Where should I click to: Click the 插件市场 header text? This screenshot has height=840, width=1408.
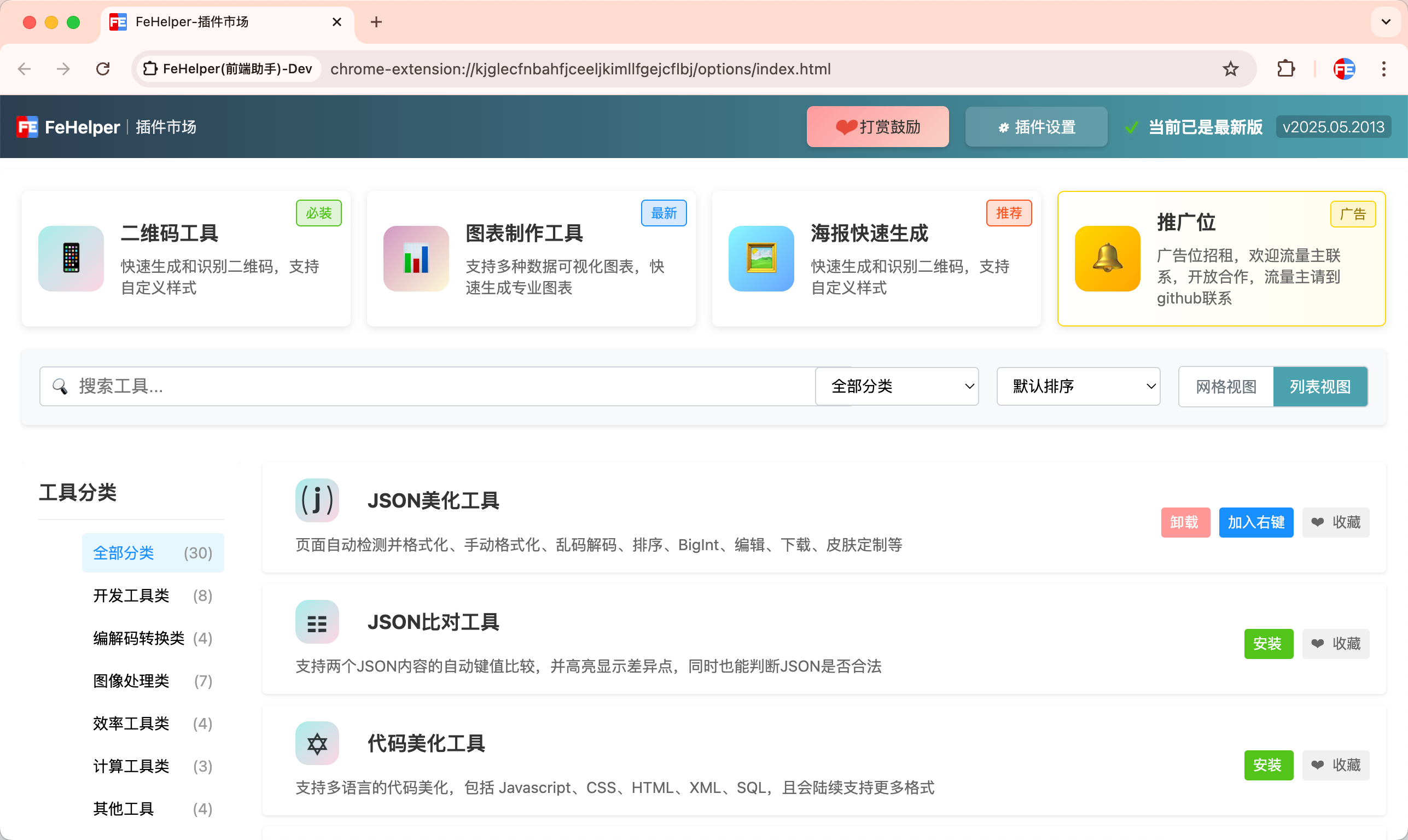(x=166, y=127)
